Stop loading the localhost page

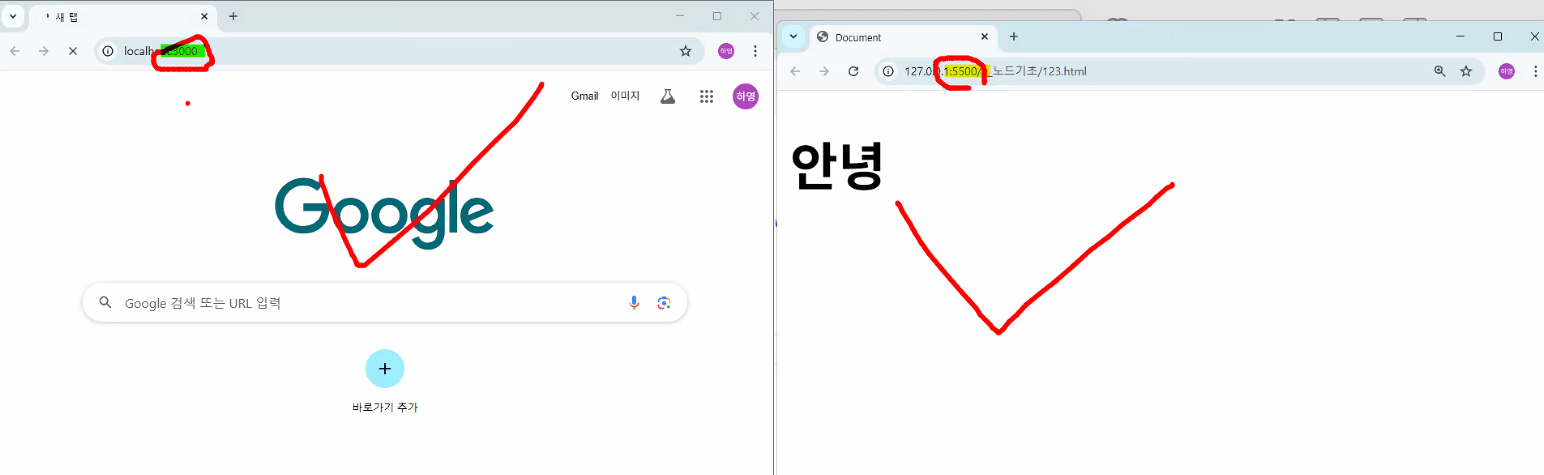(x=72, y=51)
